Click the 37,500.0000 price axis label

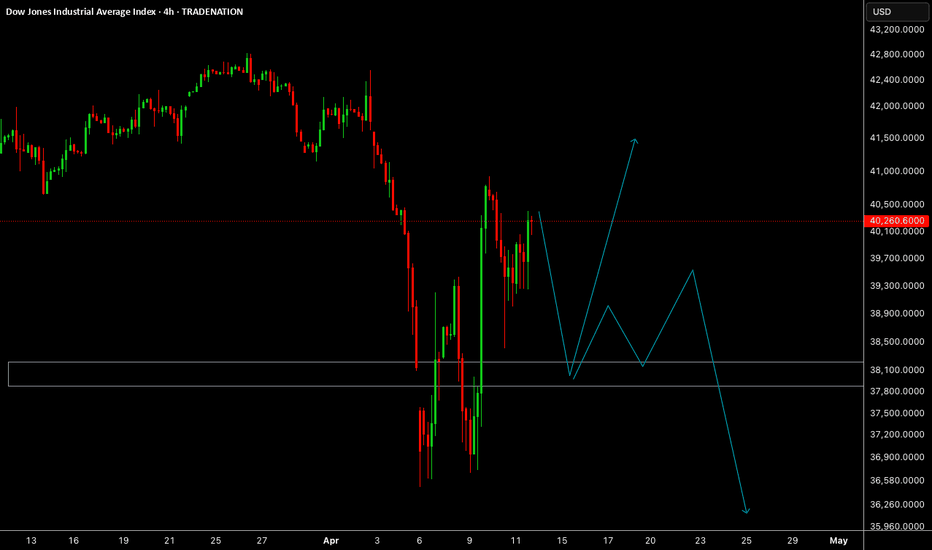point(897,413)
